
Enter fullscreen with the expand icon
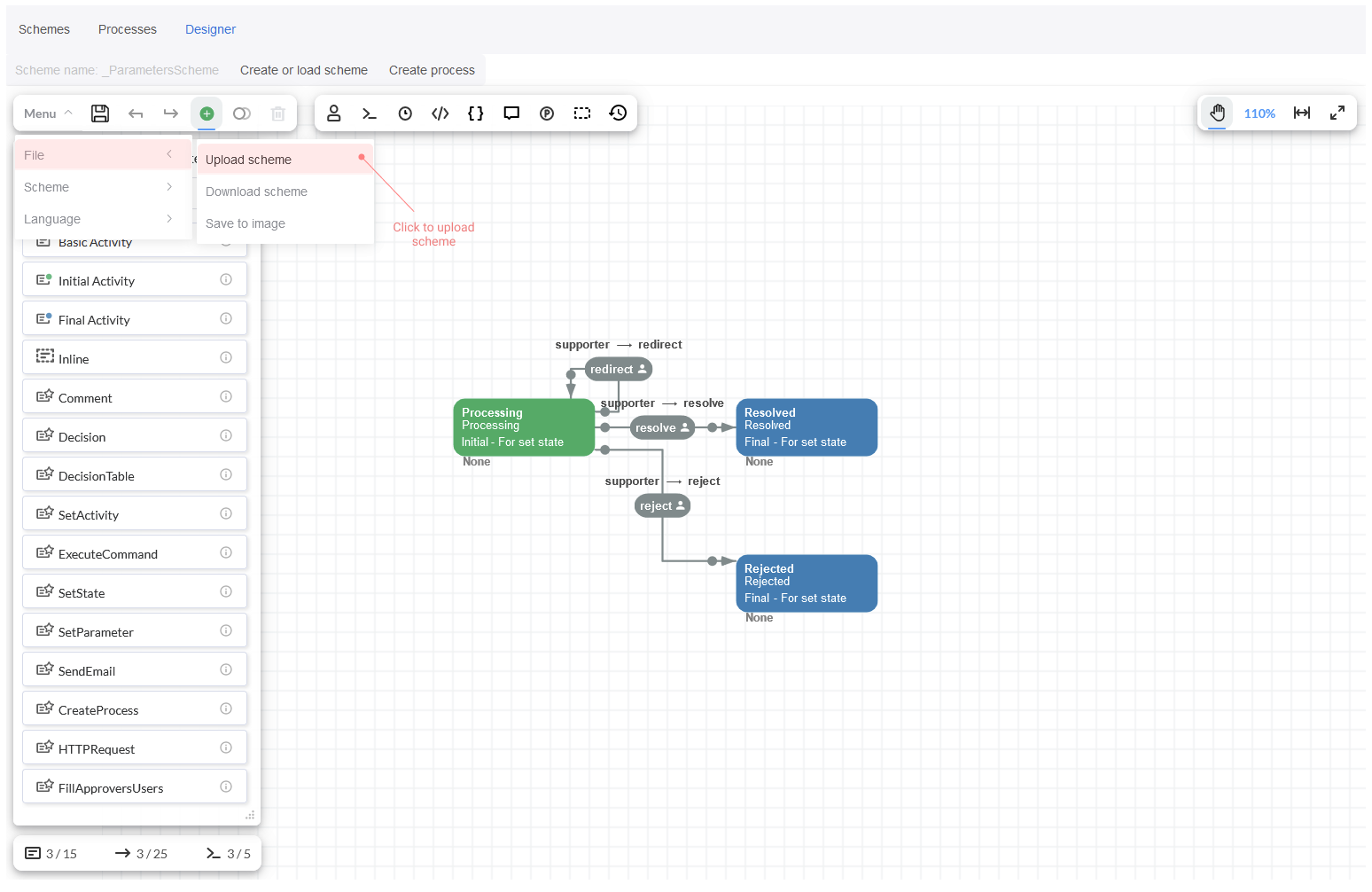1337,113
